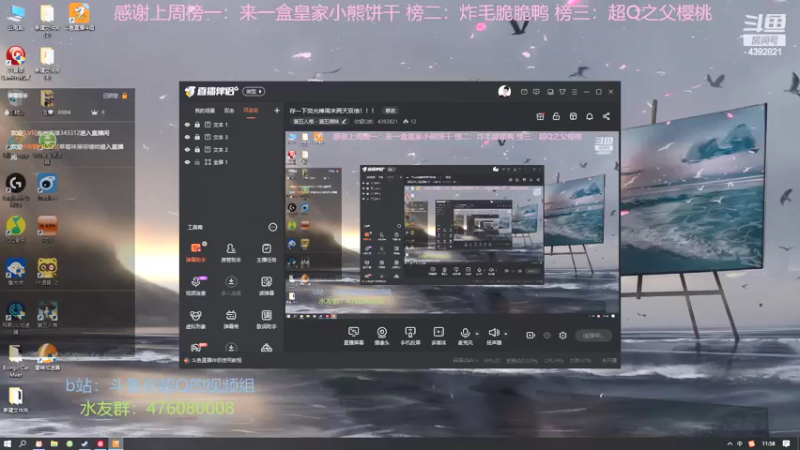Open Bongo Cat Mver desktop icon
This screenshot has height=450, width=800.
(x=15, y=361)
